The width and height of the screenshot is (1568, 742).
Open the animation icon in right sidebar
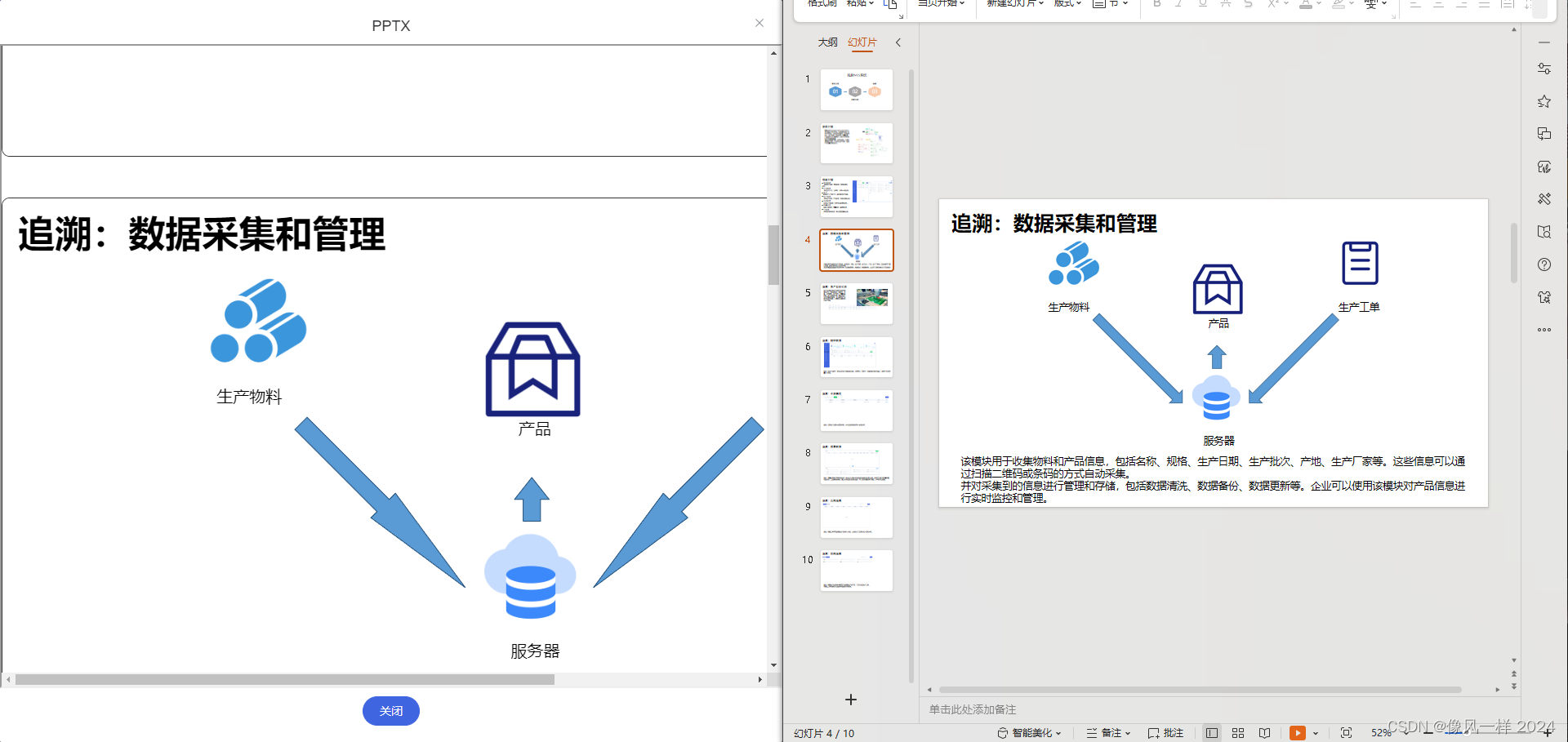(1544, 167)
